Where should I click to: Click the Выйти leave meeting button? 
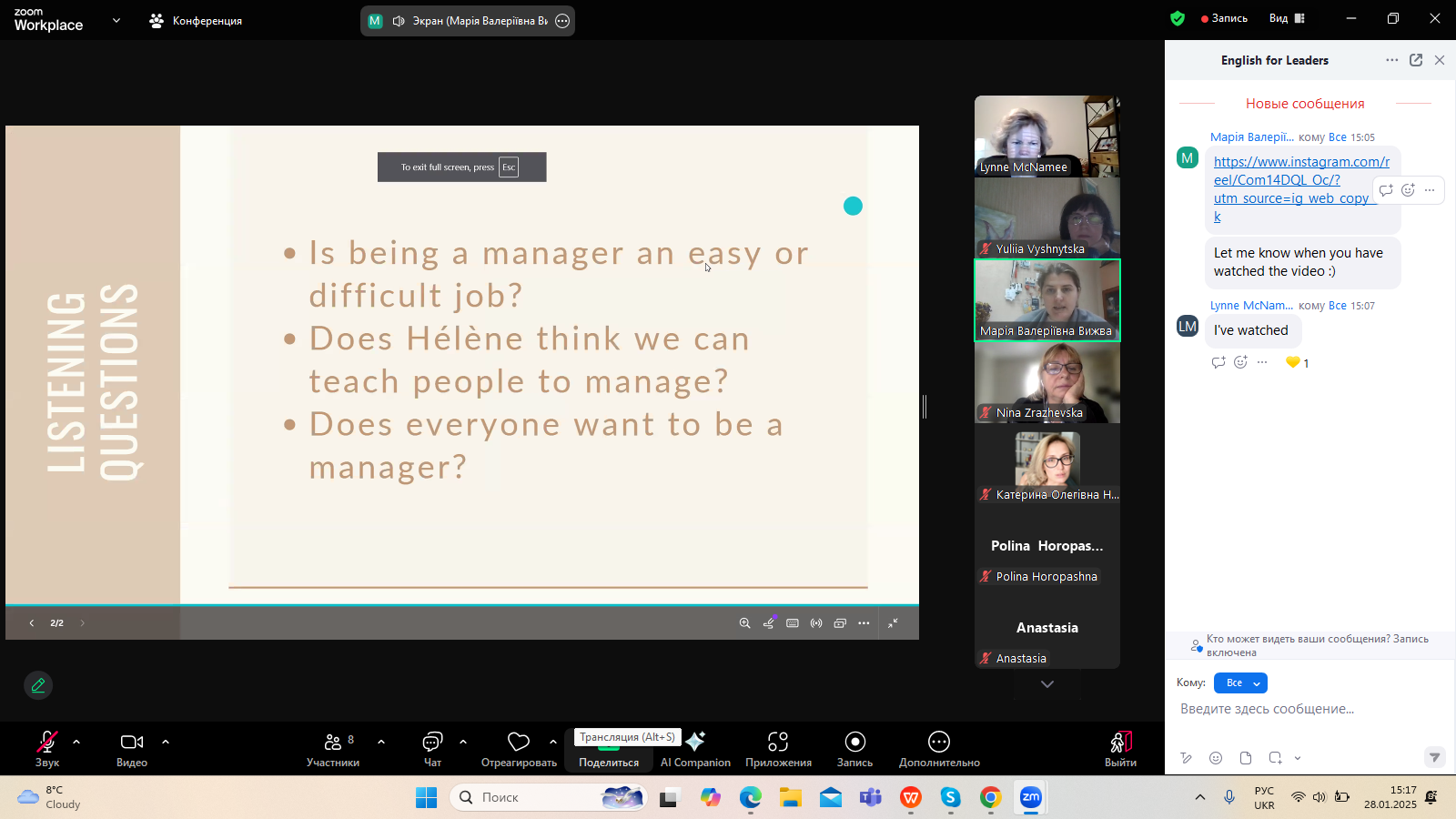1120,749
